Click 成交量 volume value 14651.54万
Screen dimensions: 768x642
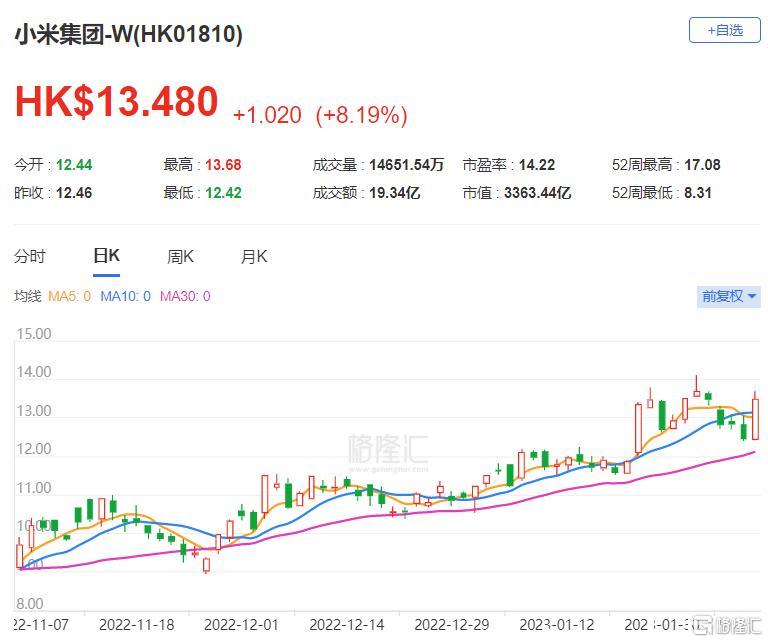tap(407, 165)
